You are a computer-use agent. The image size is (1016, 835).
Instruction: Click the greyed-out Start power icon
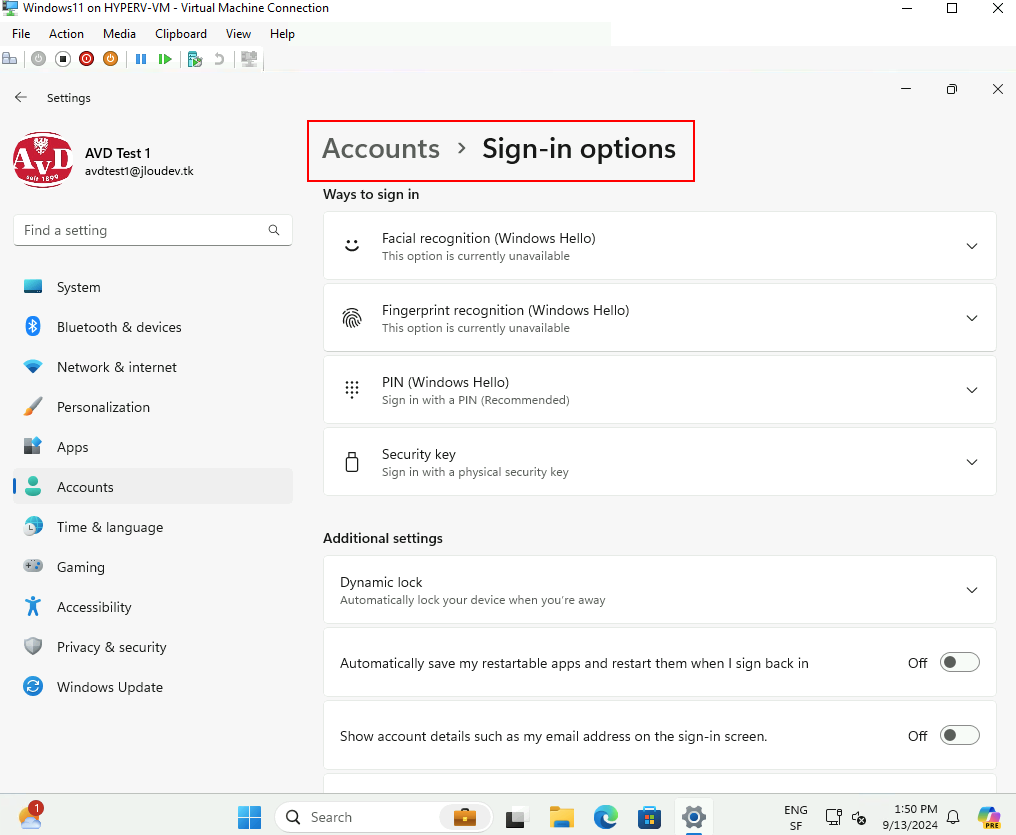(x=38, y=59)
